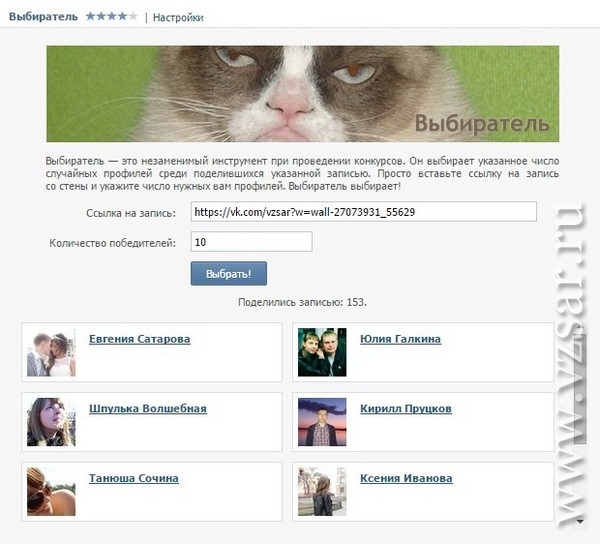The width and height of the screenshot is (600, 544).
Task: Open Шпулька Волшебная avatar thumbnail
Action: (51, 422)
